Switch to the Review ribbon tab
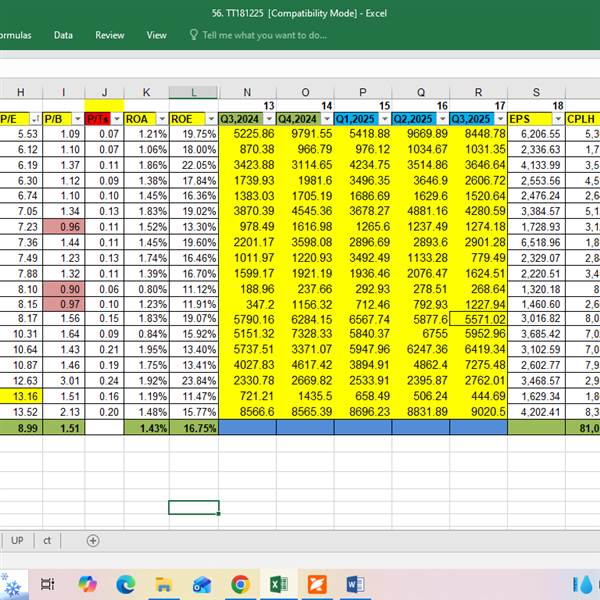 pyautogui.click(x=110, y=35)
